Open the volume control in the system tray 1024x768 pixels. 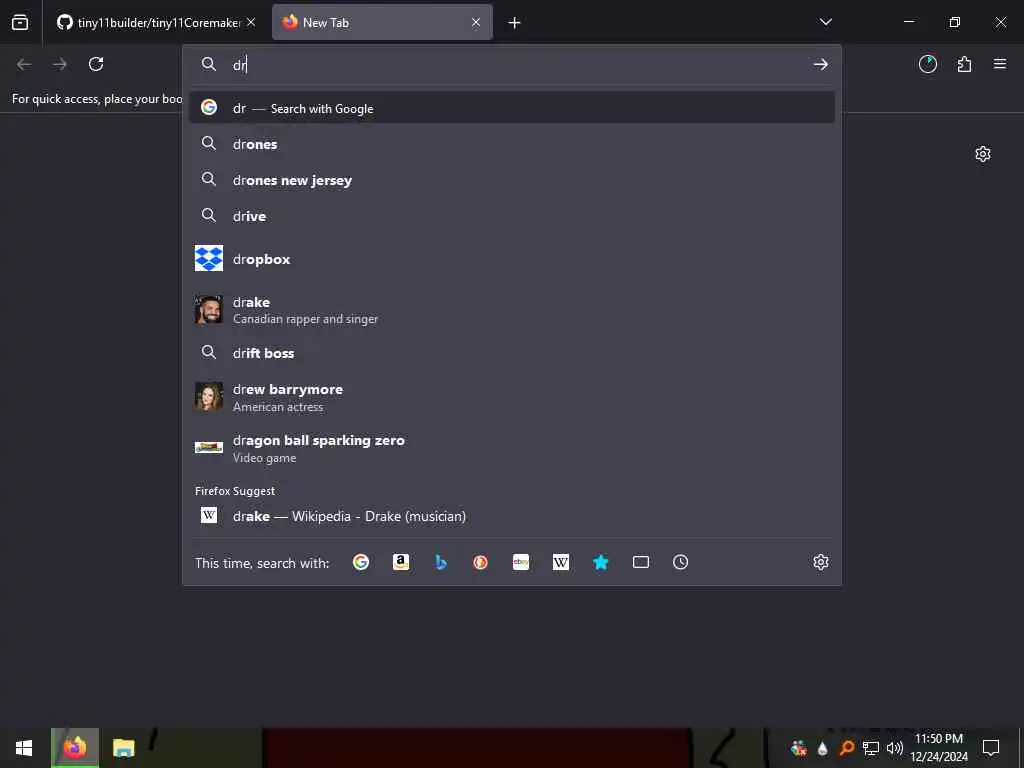[x=894, y=748]
